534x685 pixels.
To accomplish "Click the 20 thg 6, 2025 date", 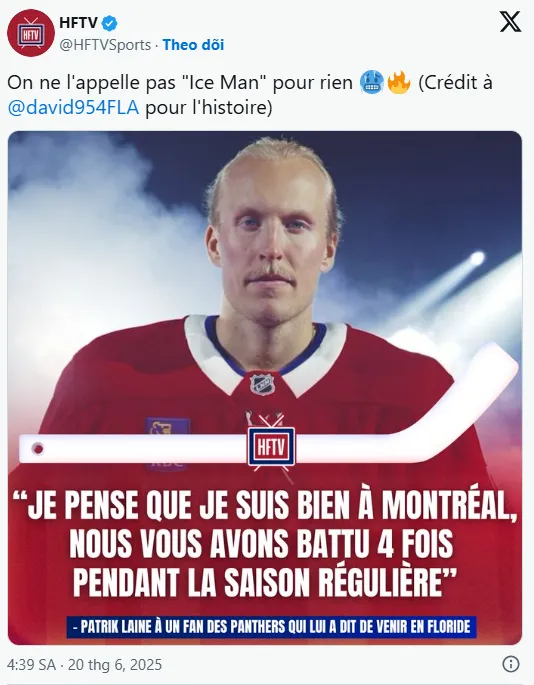I will pos(115,664).
